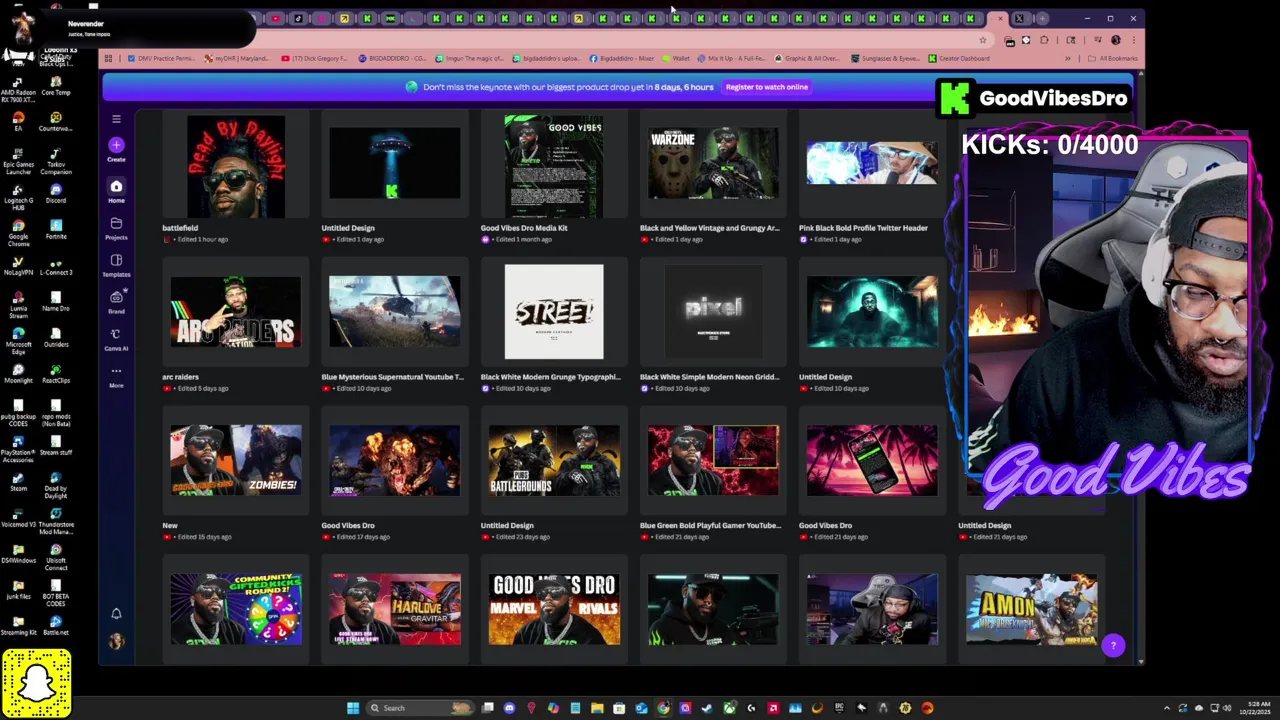Open Fortnite desktop shortcut

point(56,229)
